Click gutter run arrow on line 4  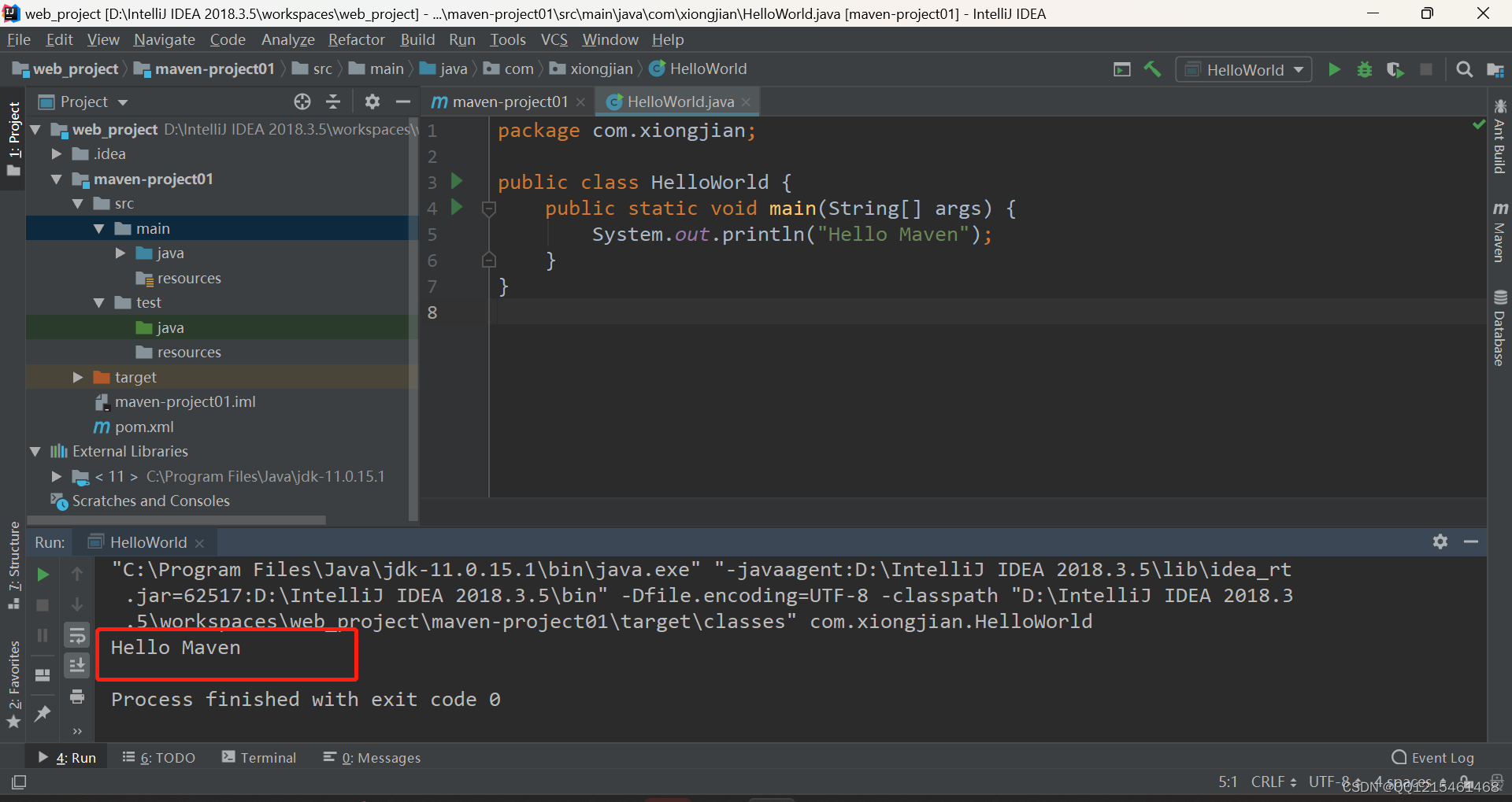coord(457,207)
